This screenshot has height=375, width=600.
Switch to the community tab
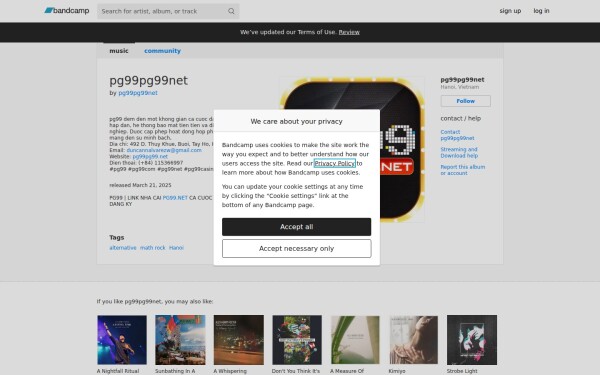click(x=162, y=51)
